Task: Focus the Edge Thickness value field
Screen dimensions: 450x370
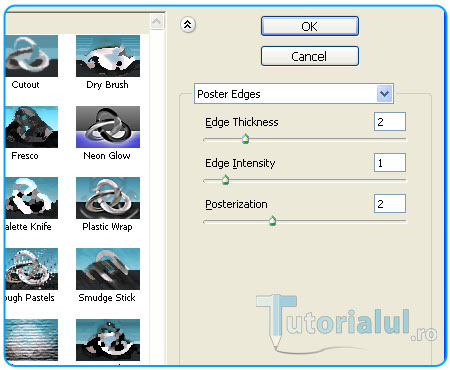Action: coord(390,122)
